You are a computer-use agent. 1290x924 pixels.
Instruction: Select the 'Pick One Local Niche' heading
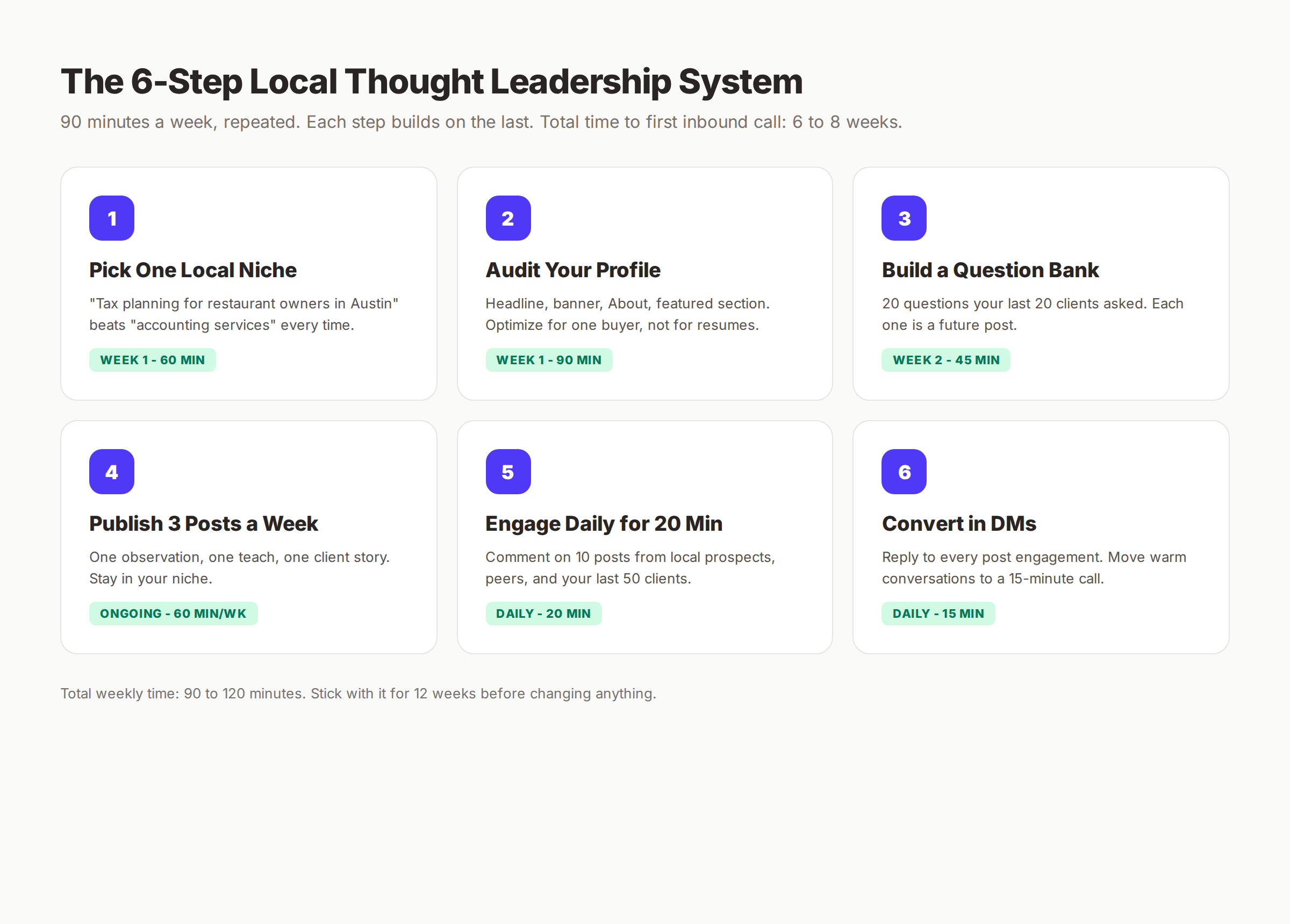193,270
